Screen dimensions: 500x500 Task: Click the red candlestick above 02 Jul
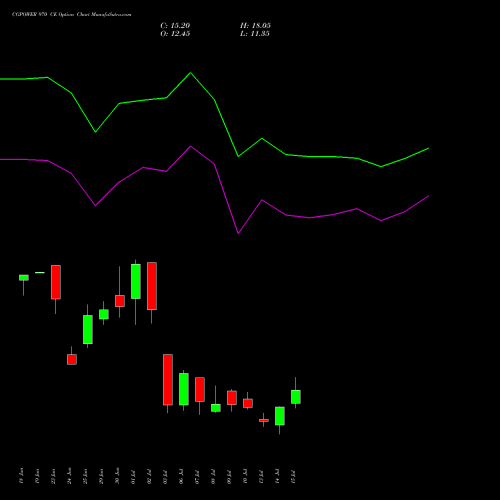[x=152, y=286]
